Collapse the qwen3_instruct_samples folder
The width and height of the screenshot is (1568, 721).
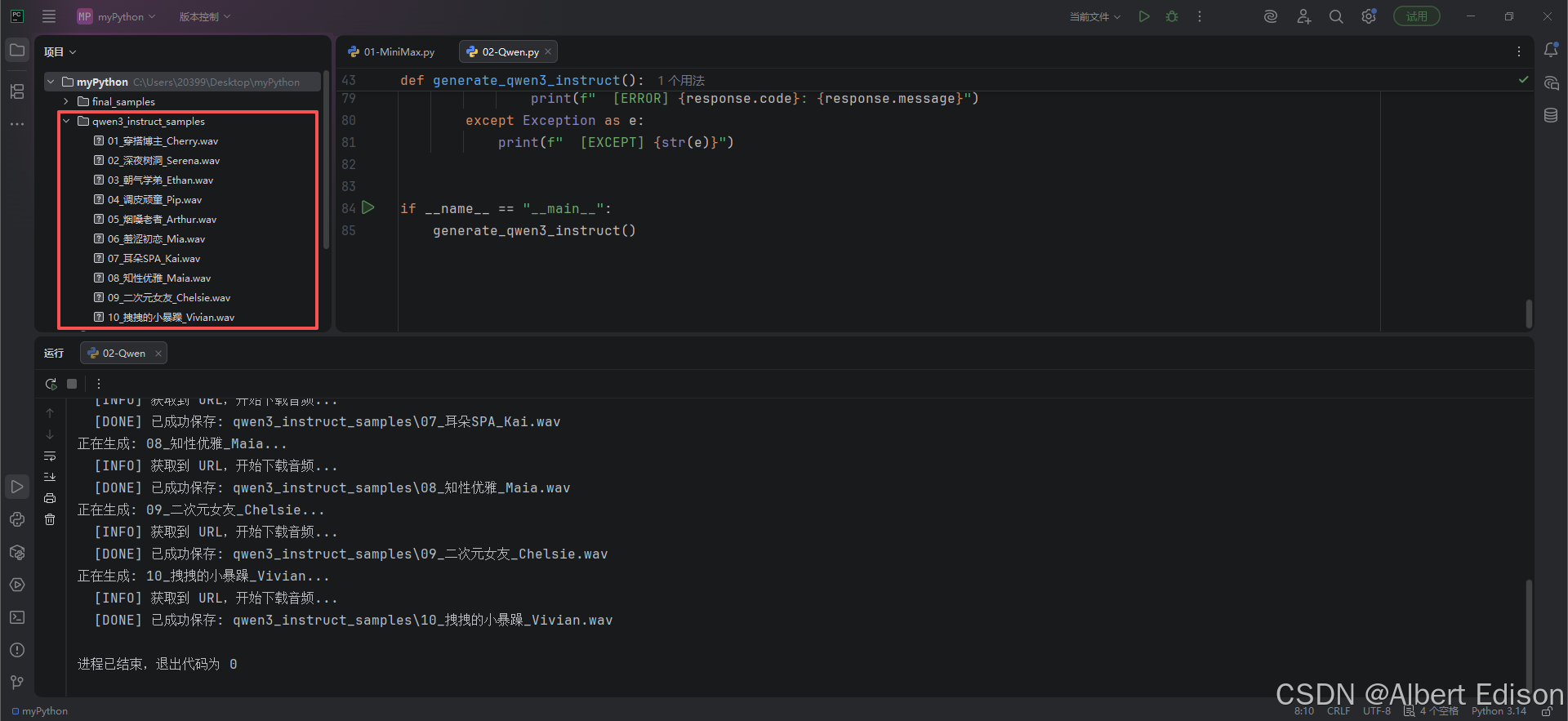[x=66, y=121]
